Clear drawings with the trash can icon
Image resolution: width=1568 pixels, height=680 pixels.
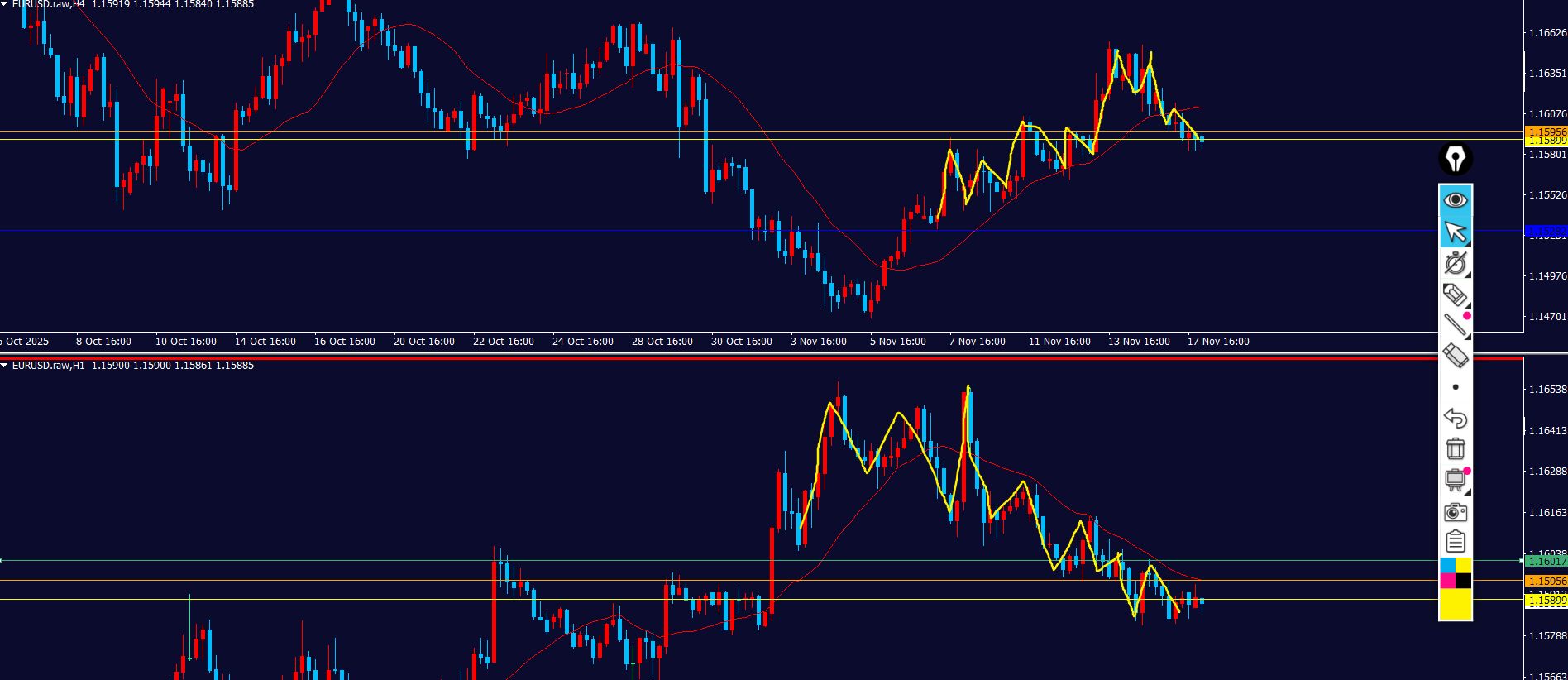[1455, 448]
